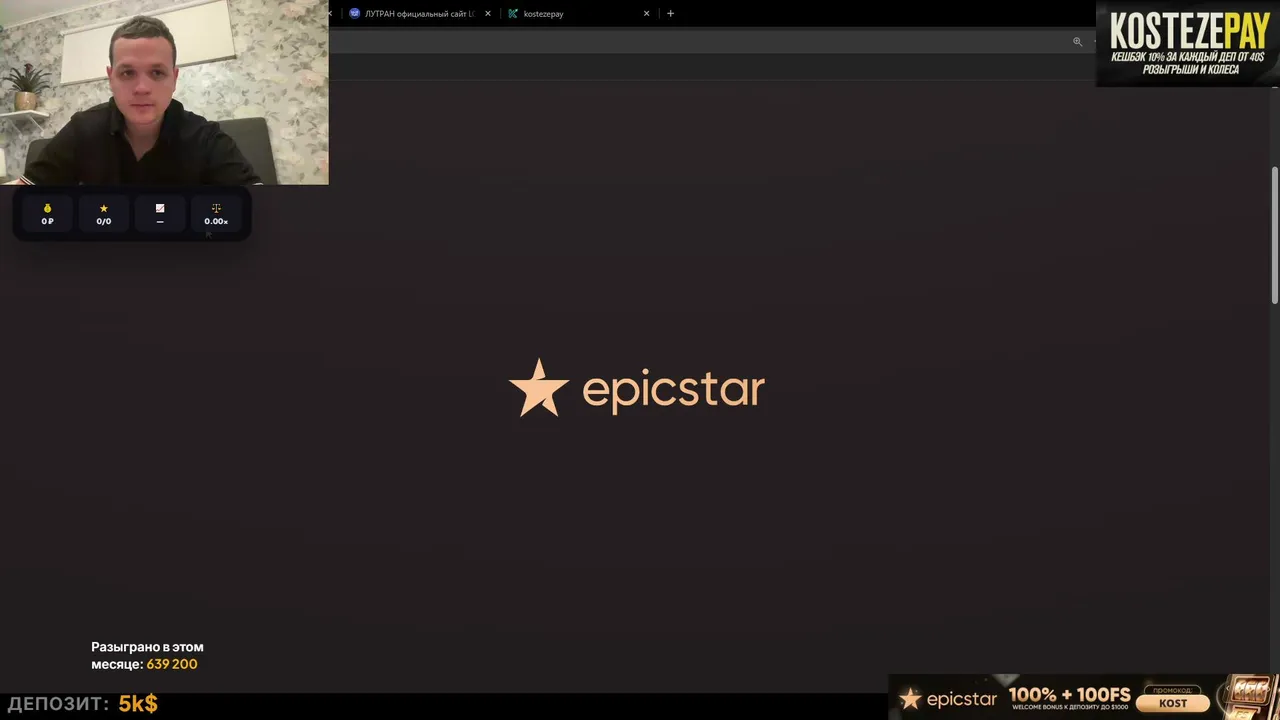Click the 0.00x multiplier value
This screenshot has width=1280, height=720.
[x=216, y=222]
